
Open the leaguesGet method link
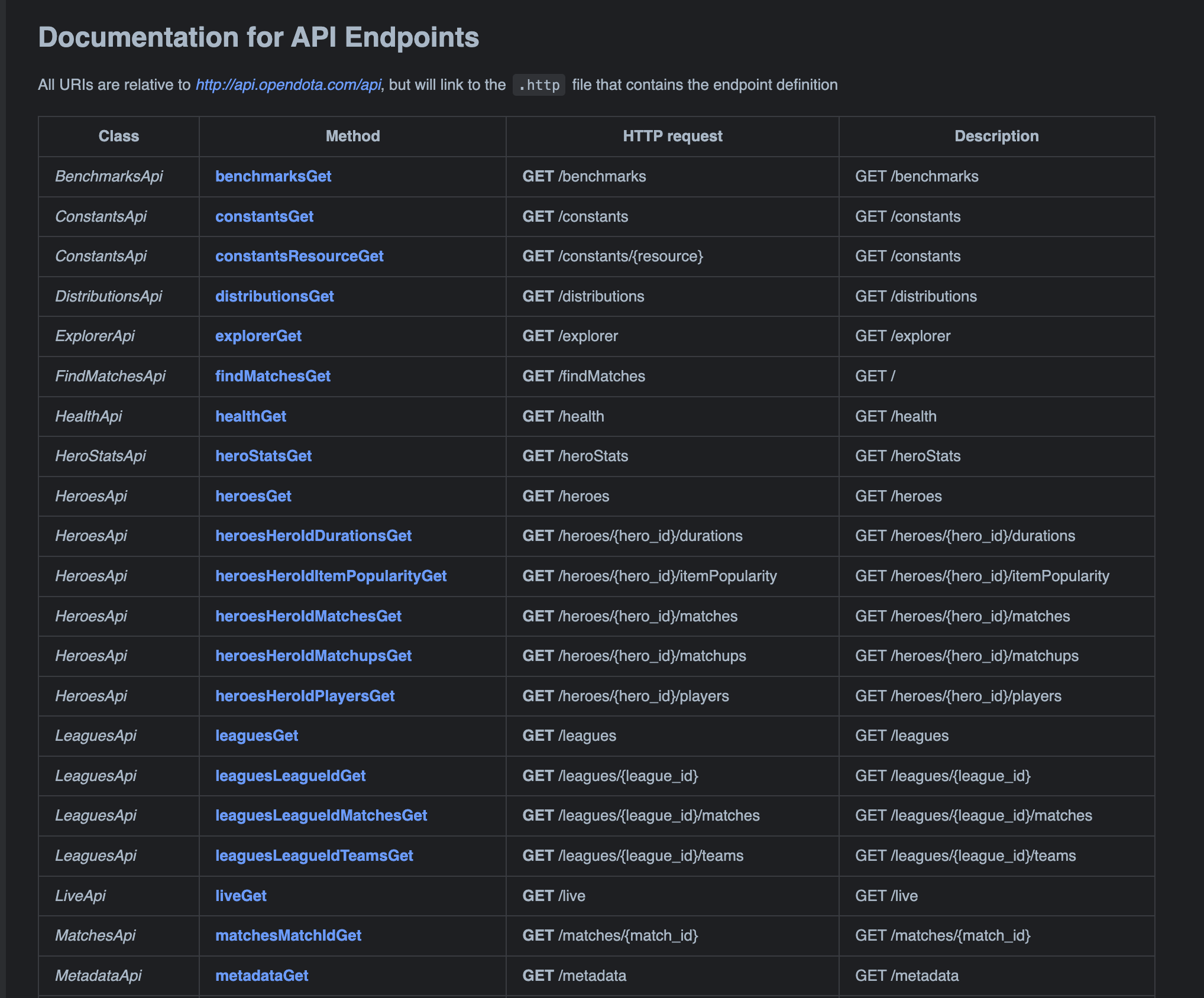257,735
